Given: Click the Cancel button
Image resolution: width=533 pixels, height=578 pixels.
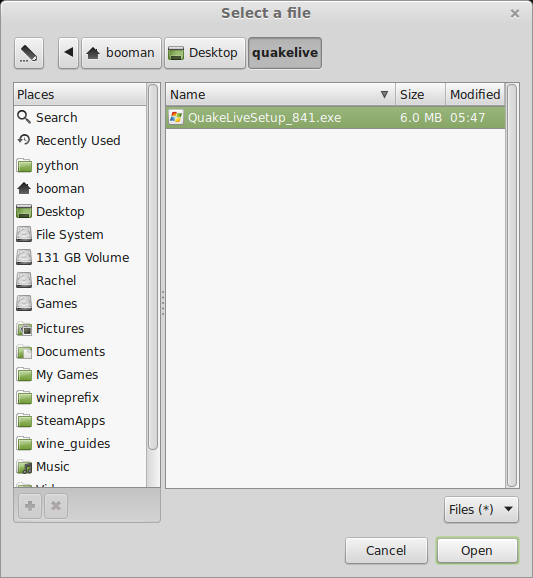Looking at the screenshot, I should click(x=386, y=550).
